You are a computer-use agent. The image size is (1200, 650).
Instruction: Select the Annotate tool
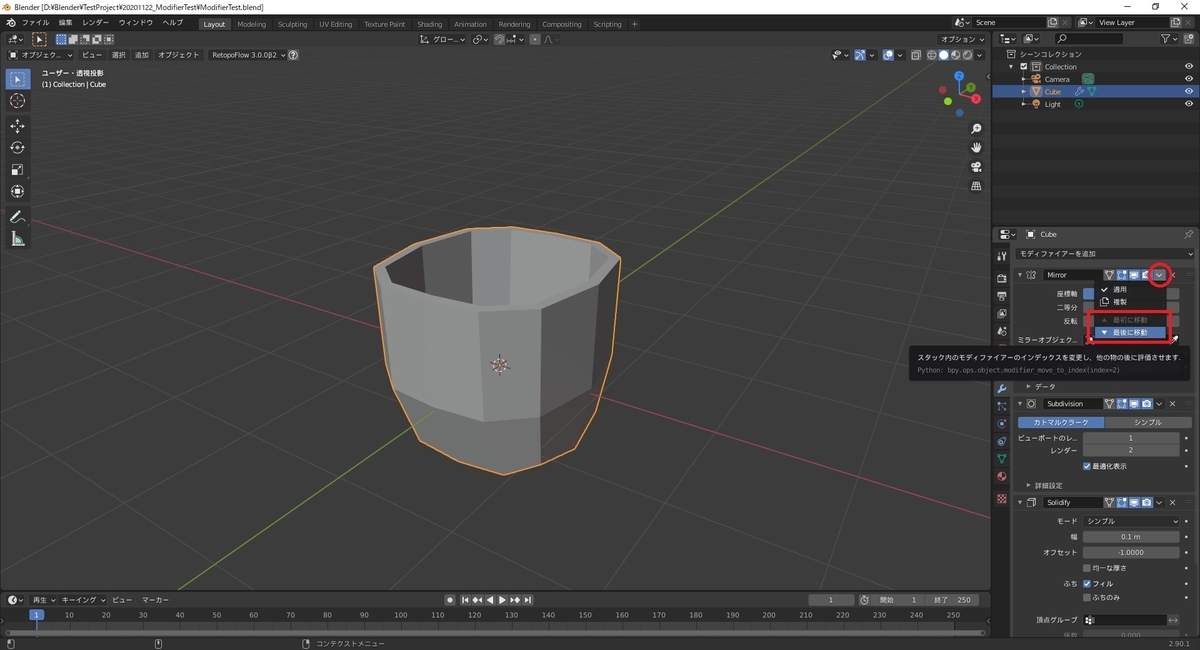tap(17, 217)
